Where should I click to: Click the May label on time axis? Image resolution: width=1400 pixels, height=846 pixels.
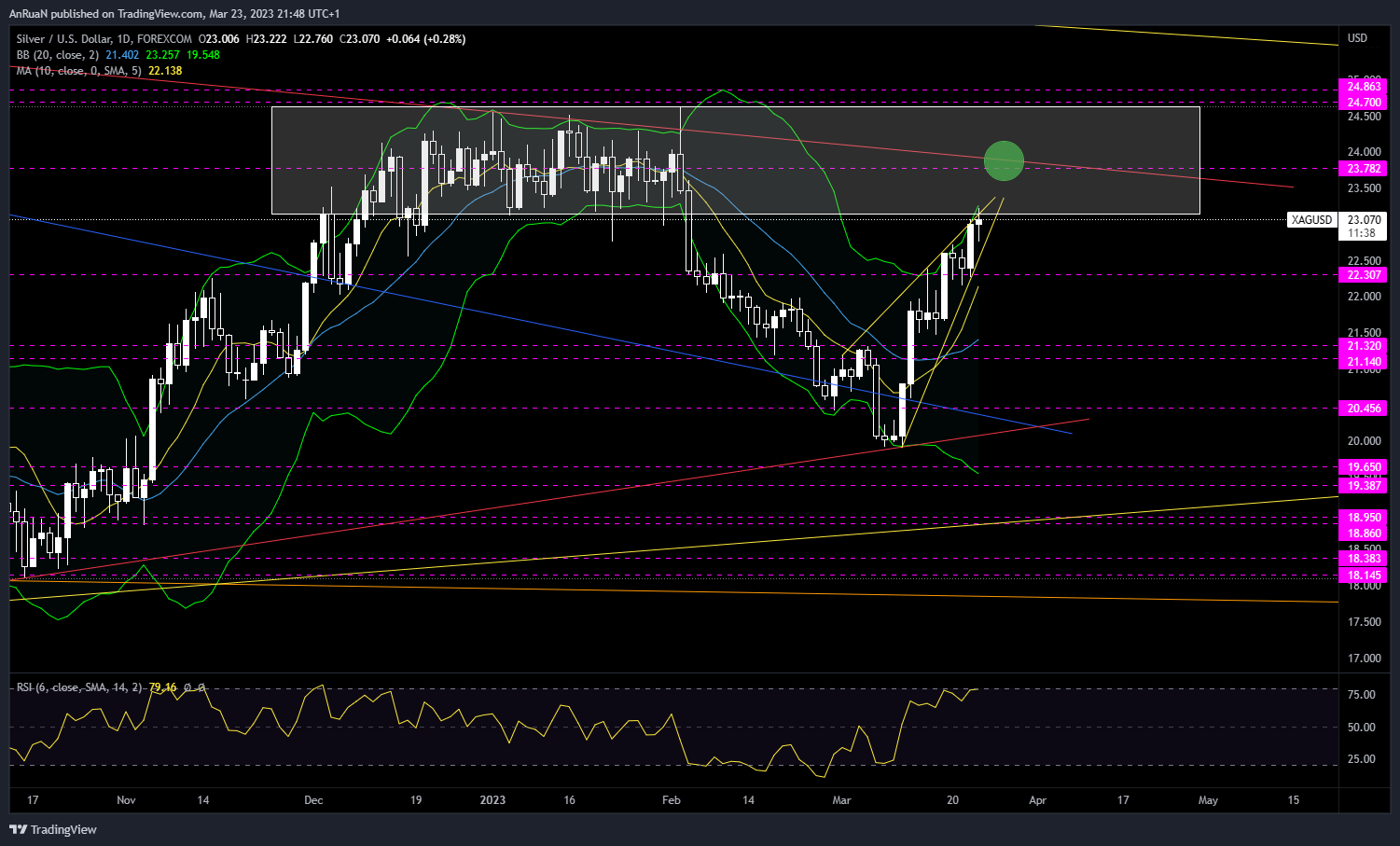coord(1208,800)
